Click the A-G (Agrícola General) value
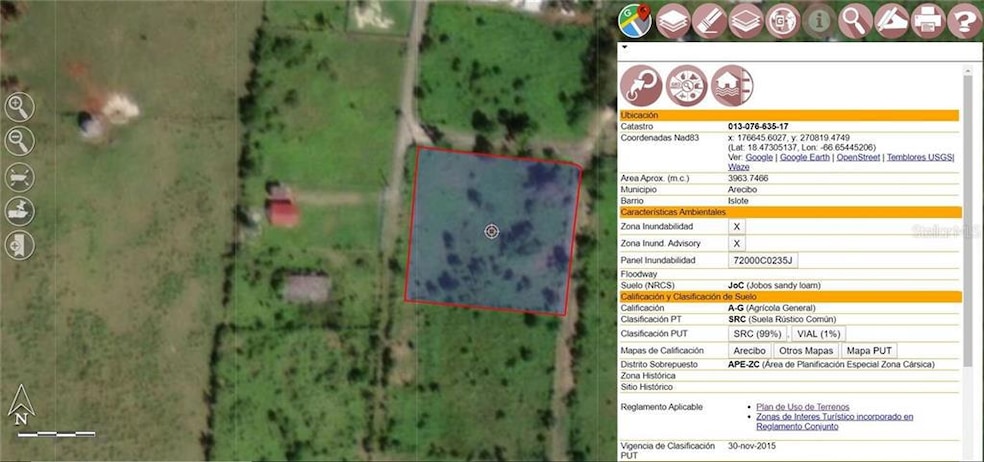The image size is (984, 462). pos(772,308)
